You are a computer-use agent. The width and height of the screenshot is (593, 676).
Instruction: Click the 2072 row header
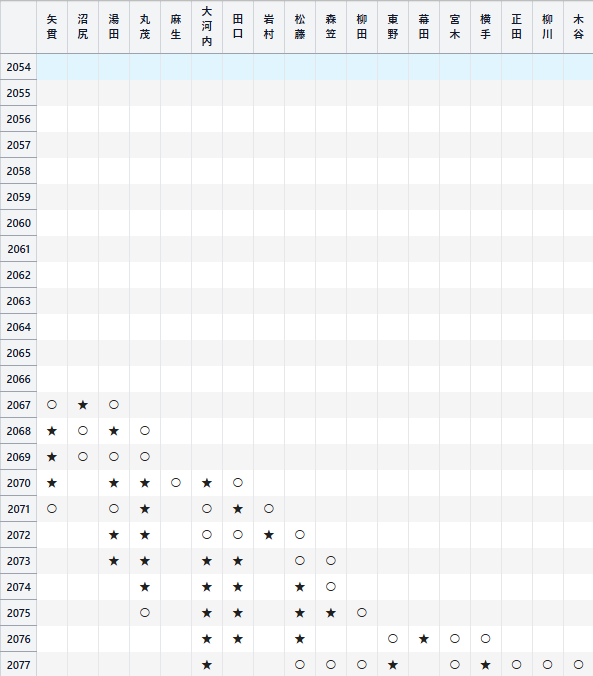pos(19,535)
